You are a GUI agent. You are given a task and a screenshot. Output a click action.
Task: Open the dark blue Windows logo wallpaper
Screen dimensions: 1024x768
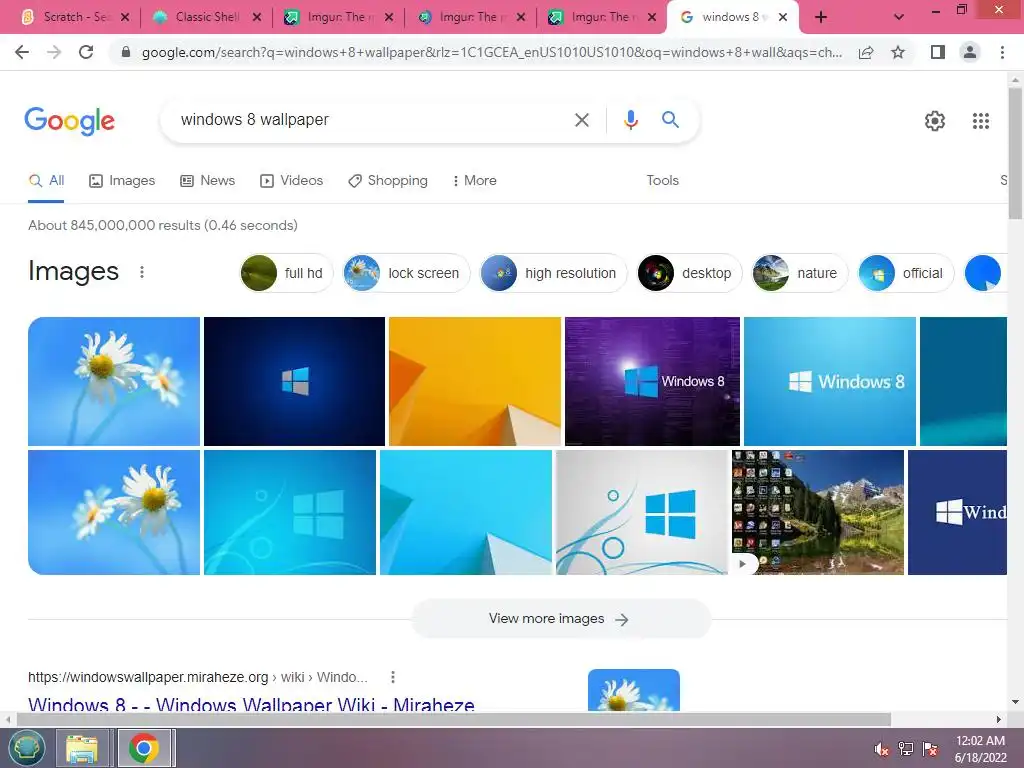click(294, 381)
